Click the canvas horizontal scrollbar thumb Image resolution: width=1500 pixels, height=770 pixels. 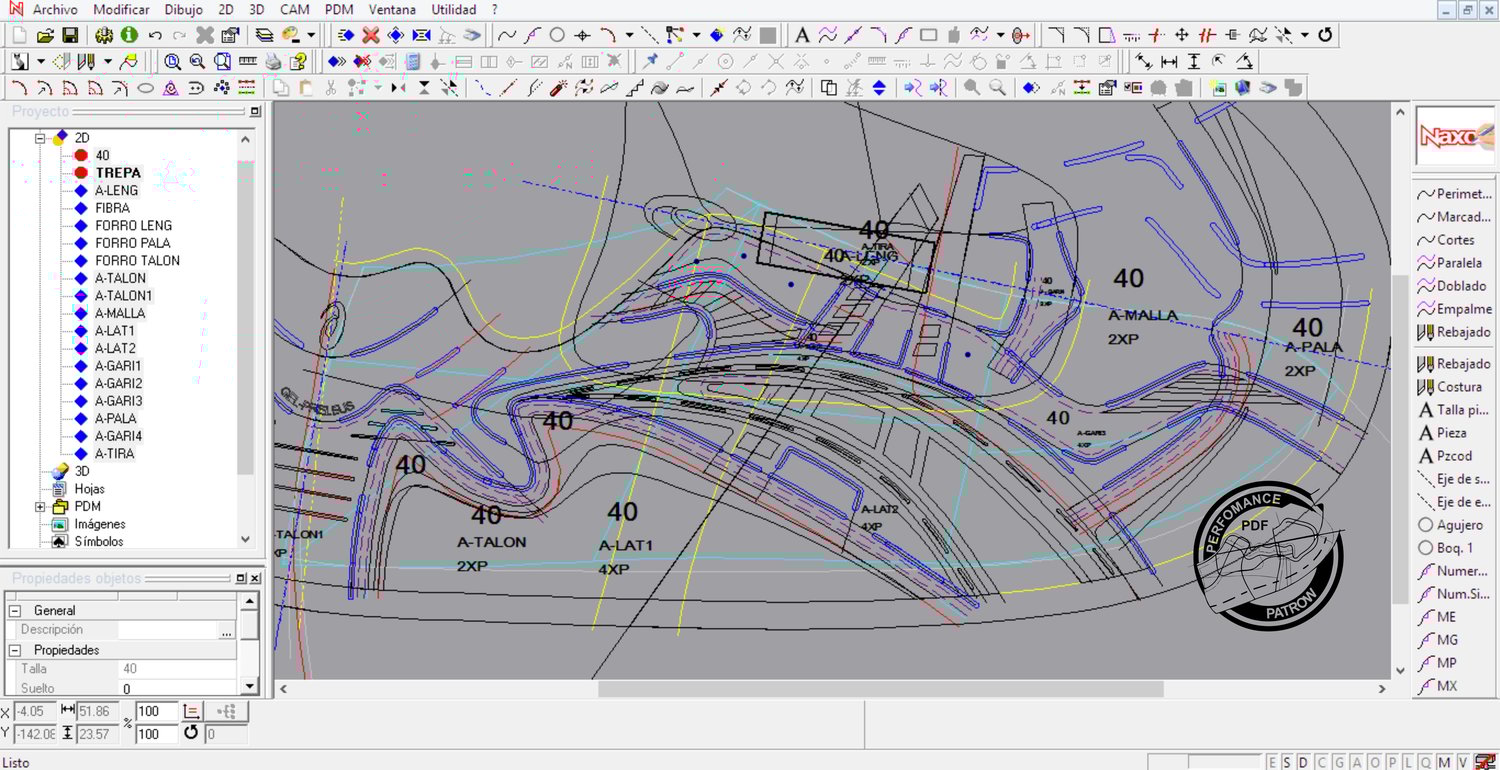[880, 689]
